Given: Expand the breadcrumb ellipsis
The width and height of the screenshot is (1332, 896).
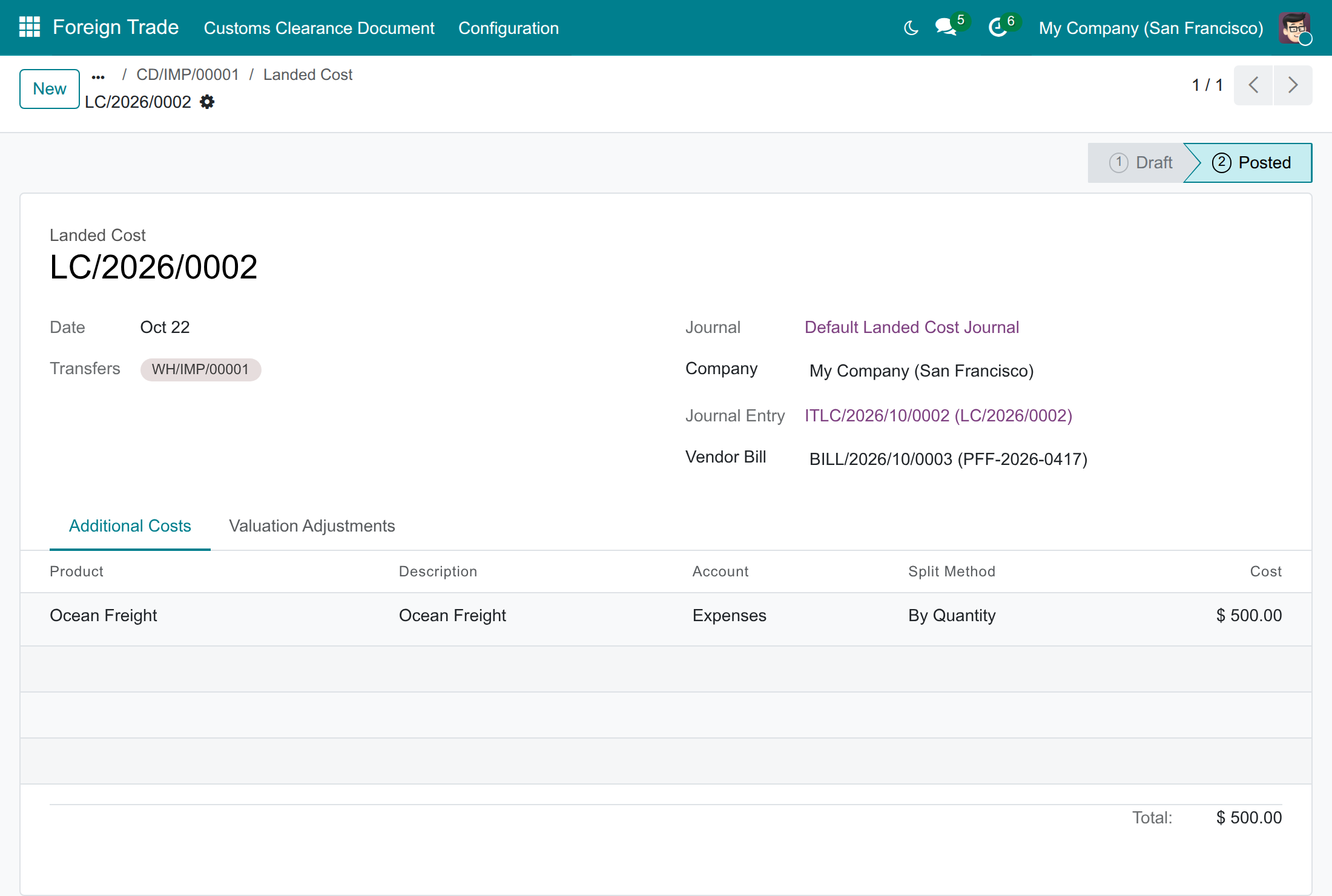Looking at the screenshot, I should pyautogui.click(x=98, y=76).
